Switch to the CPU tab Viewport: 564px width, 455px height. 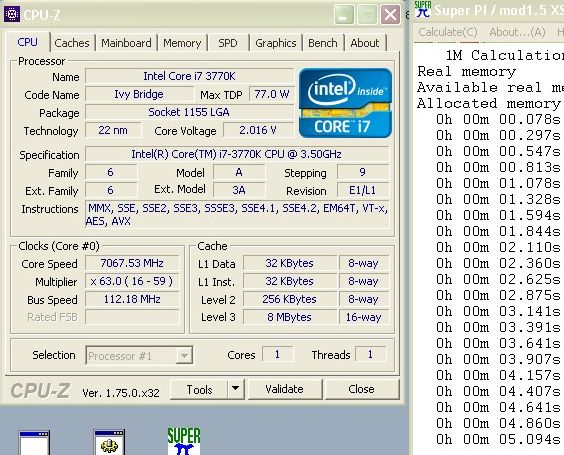[x=27, y=42]
